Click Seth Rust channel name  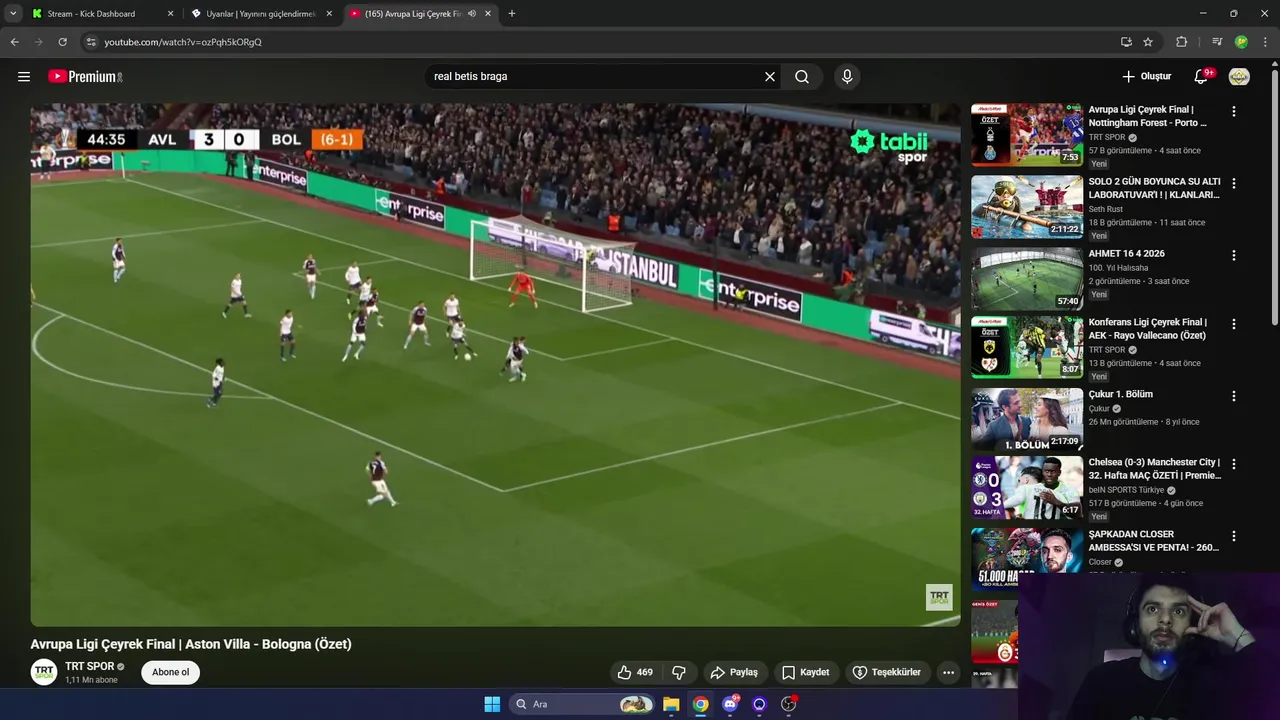coord(1105,209)
